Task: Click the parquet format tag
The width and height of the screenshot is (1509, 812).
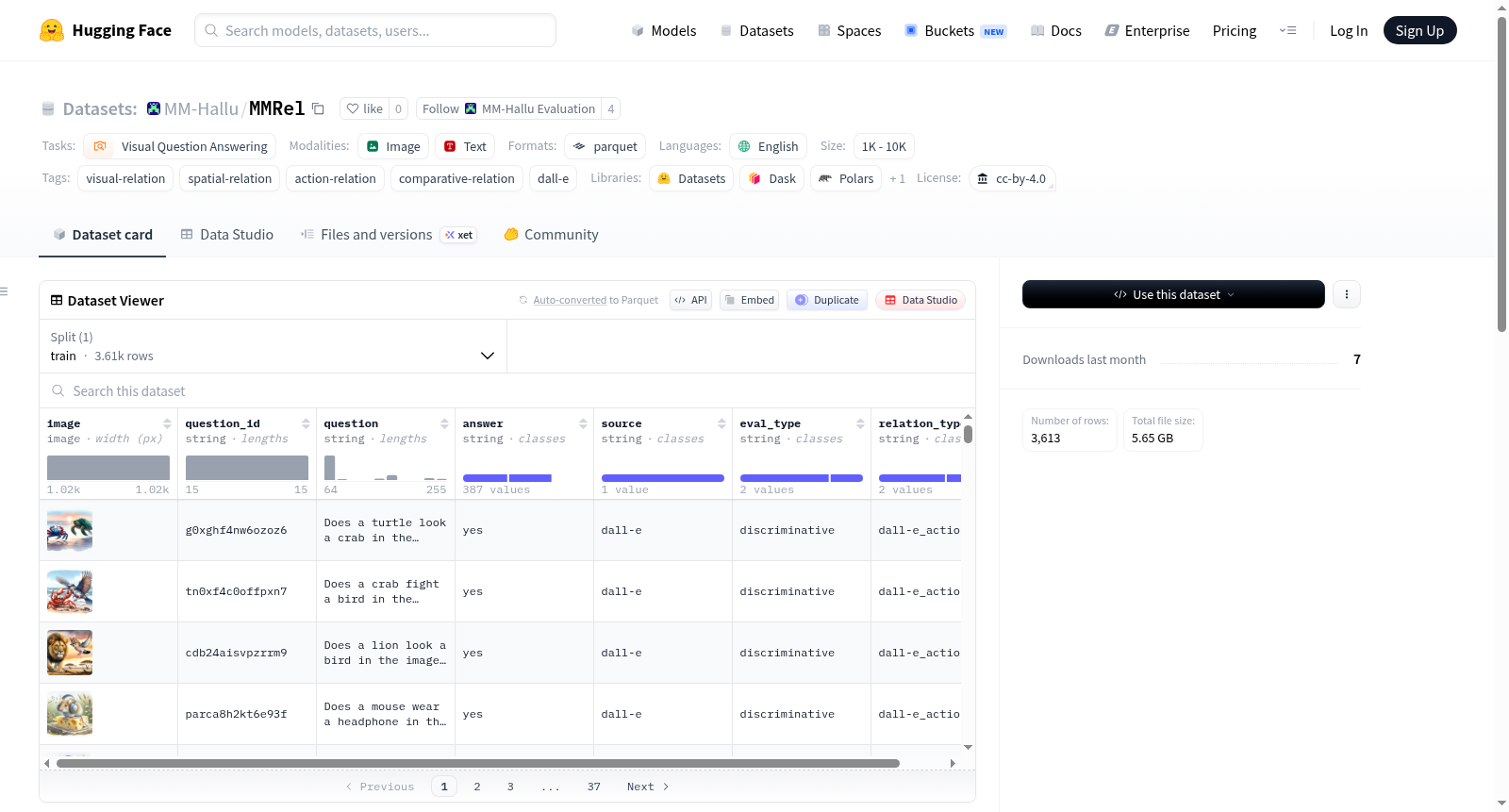Action: [x=605, y=147]
